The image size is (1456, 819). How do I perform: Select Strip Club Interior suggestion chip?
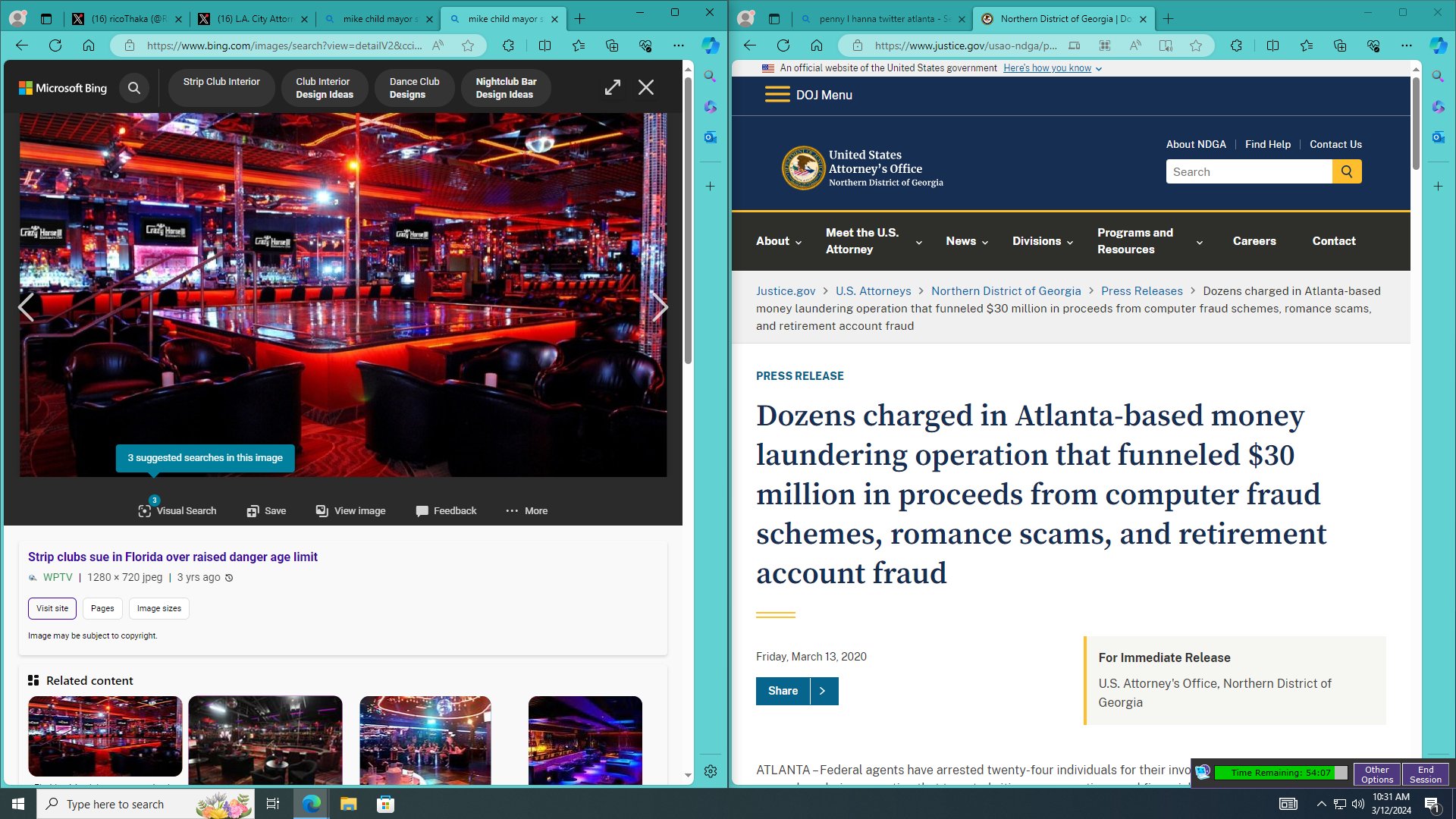point(221,88)
